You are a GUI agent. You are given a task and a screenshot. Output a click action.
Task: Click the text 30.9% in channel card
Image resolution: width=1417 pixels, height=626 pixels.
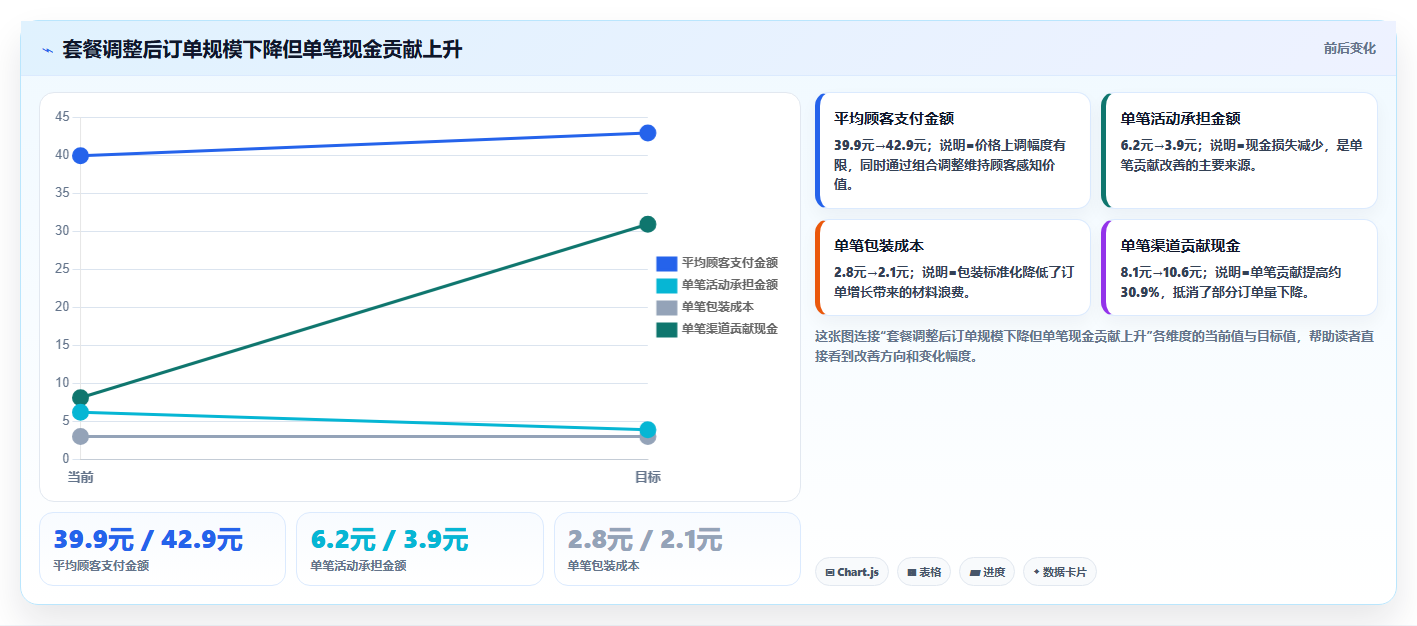click(1139, 293)
